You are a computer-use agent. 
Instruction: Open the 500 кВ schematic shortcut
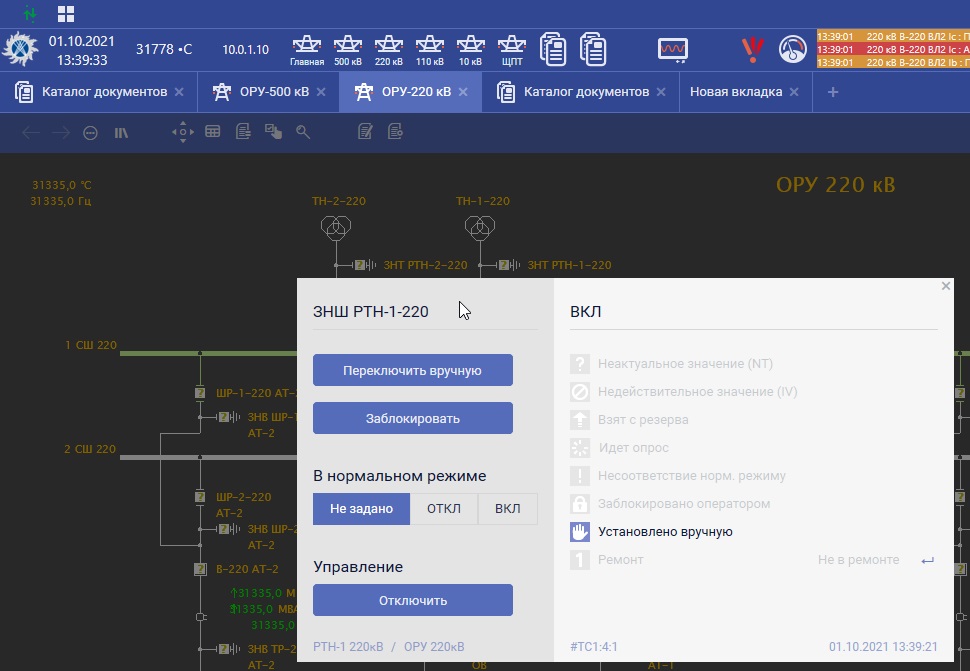(348, 48)
